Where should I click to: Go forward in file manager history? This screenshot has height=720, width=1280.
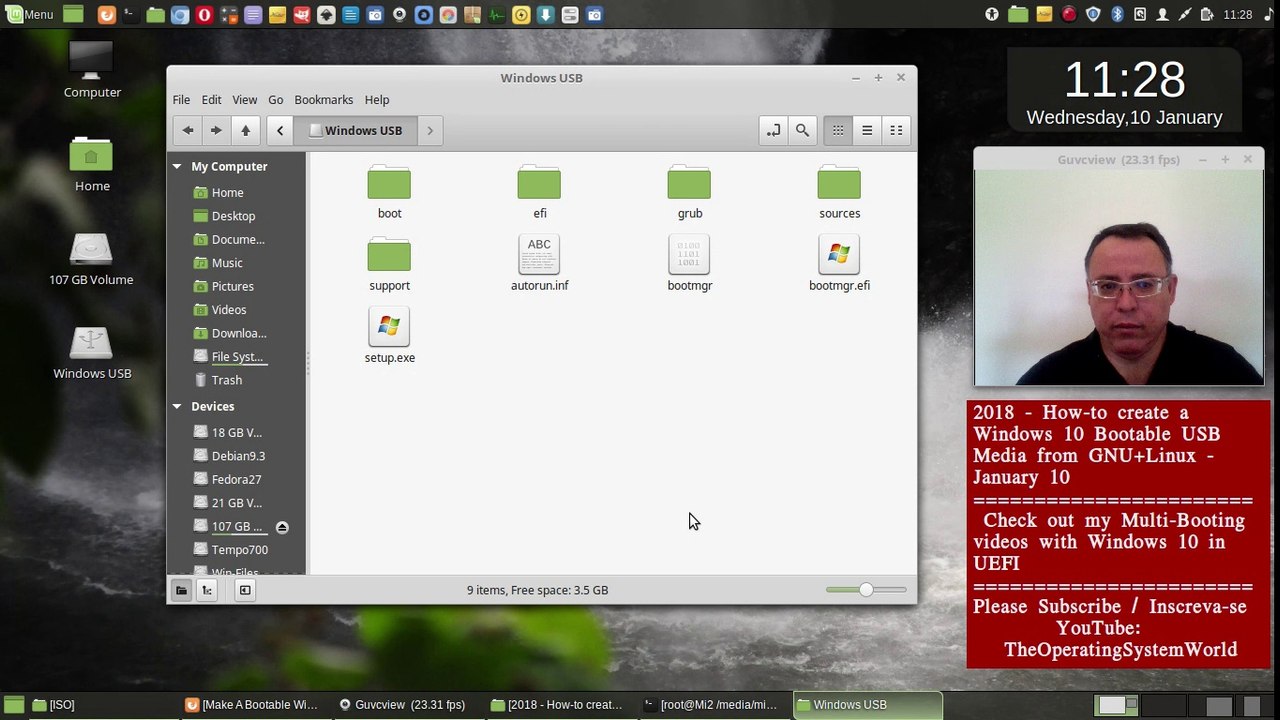[x=215, y=130]
